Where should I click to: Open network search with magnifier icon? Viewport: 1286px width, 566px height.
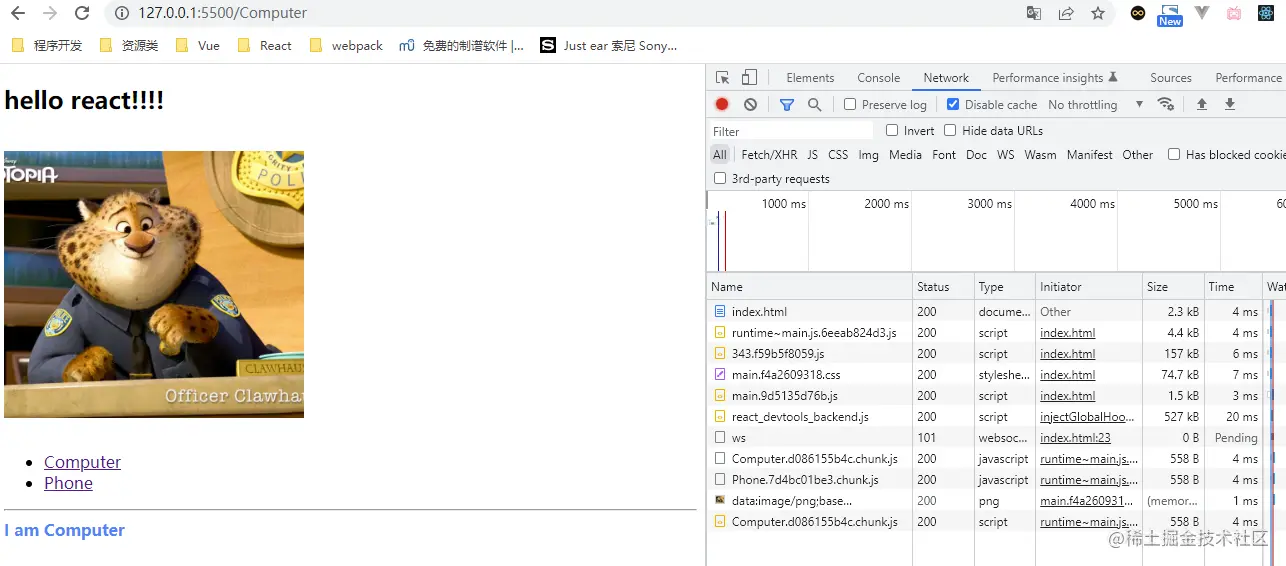click(814, 104)
